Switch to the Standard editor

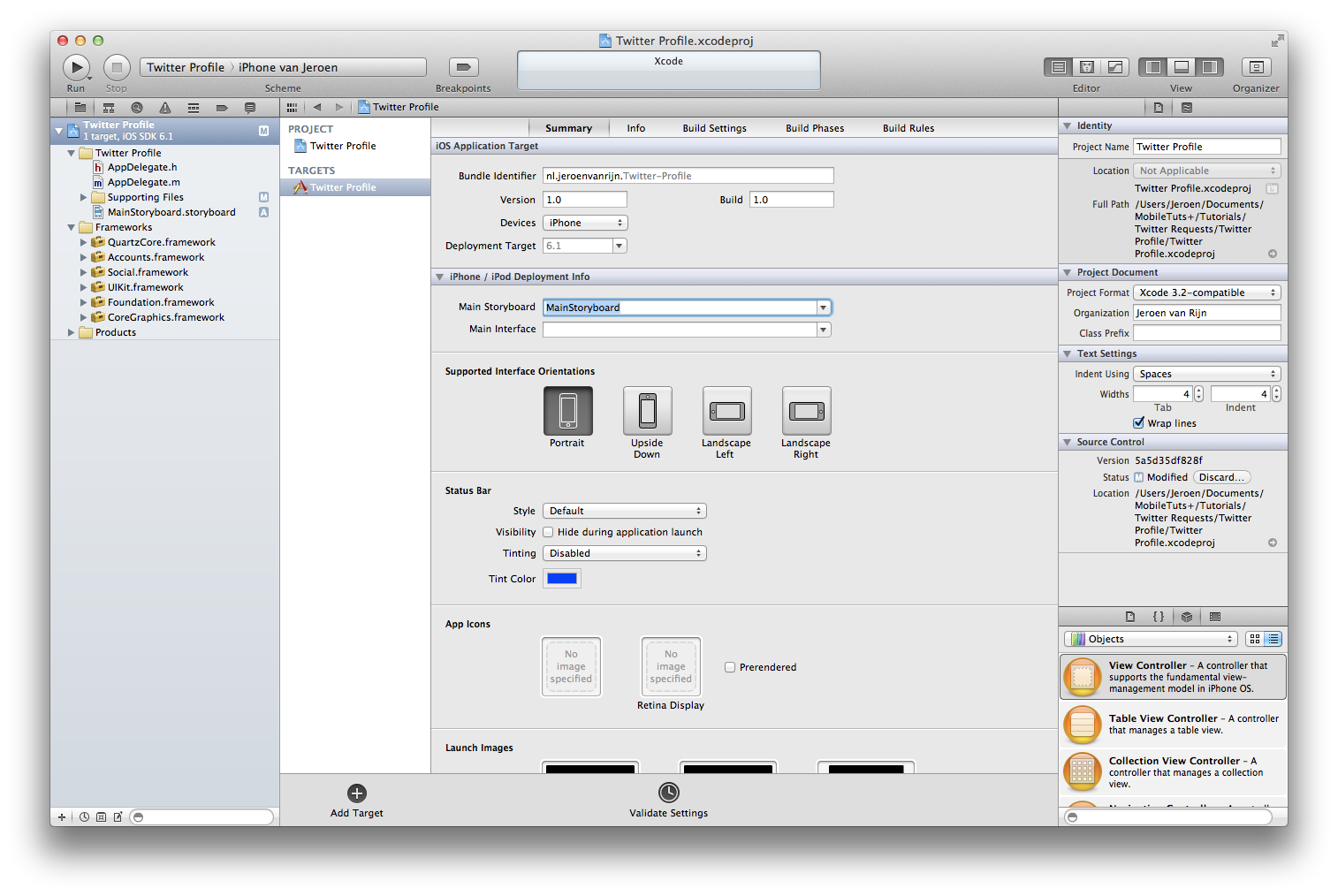click(1058, 67)
